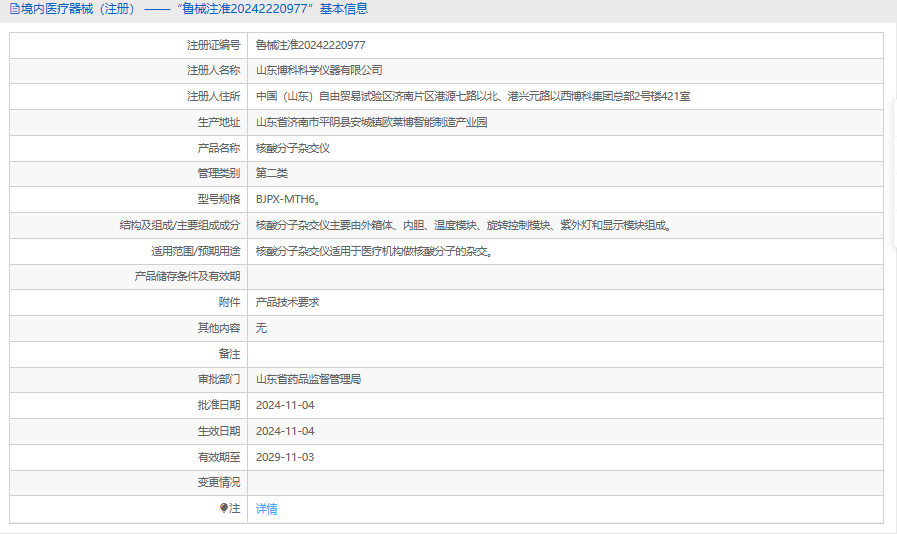Click the registrant address starting 中国（山东）自由贸易试验区

point(473,96)
